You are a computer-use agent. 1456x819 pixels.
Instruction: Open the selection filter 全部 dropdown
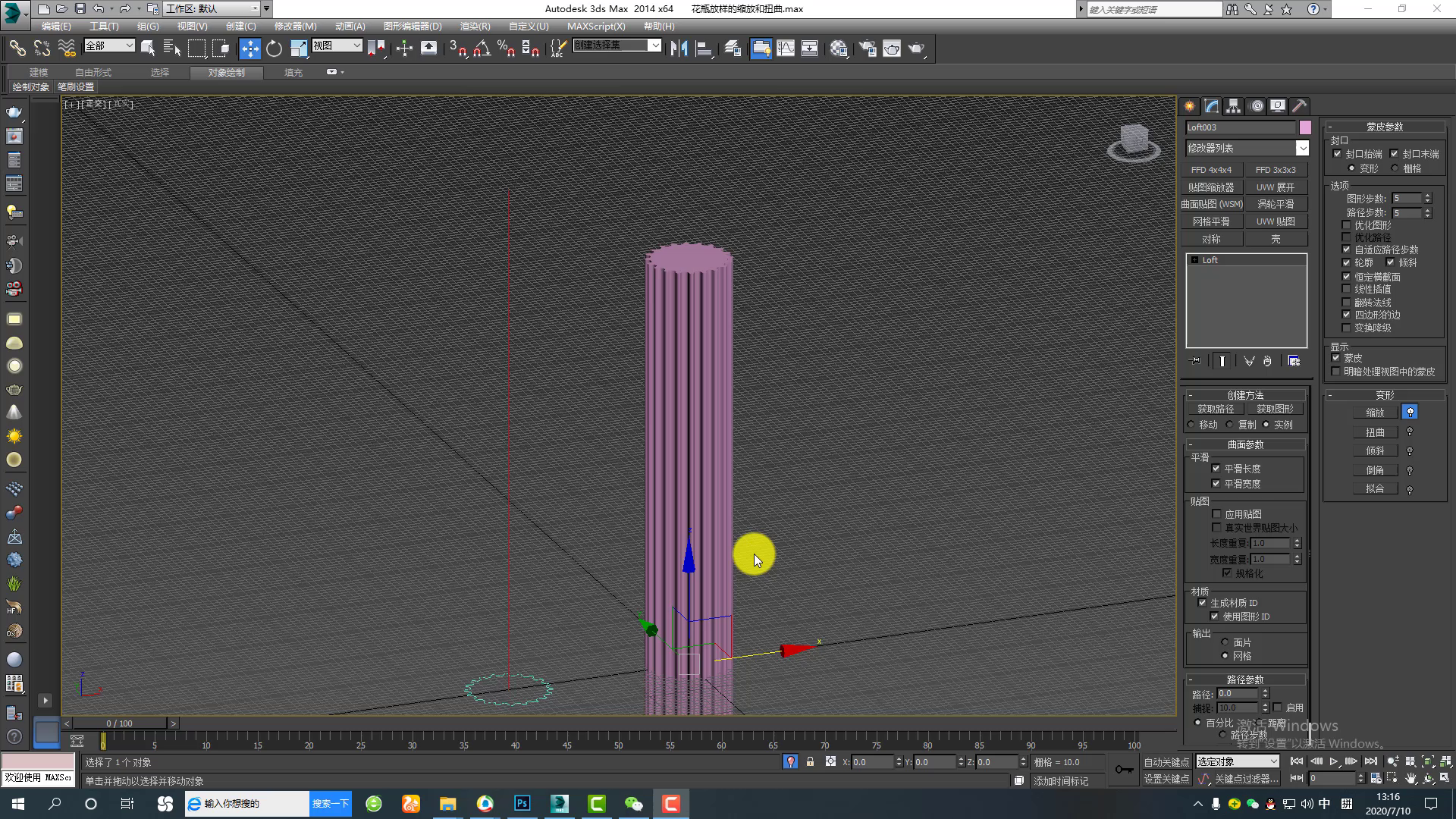[109, 45]
